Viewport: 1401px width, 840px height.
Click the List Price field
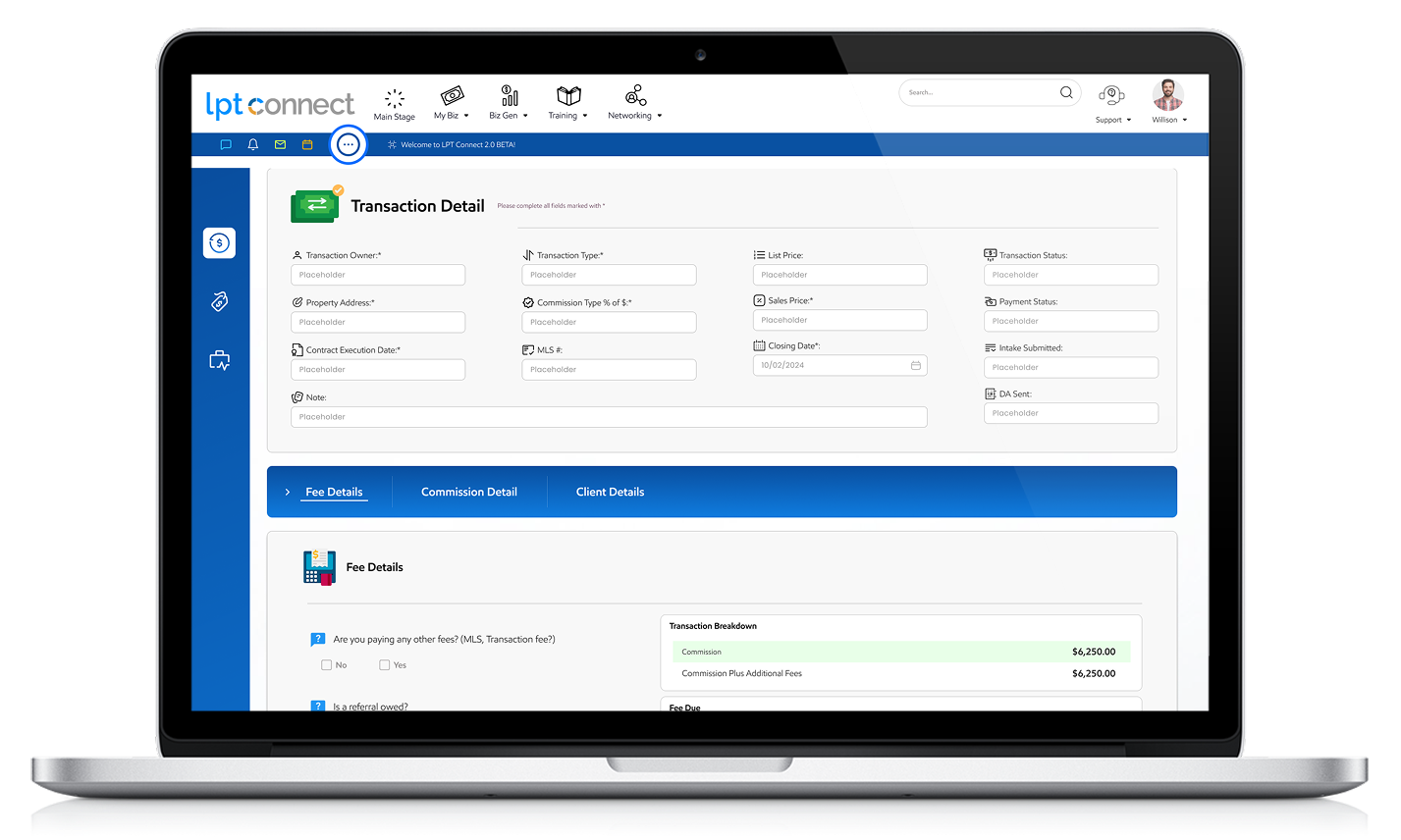(840, 275)
